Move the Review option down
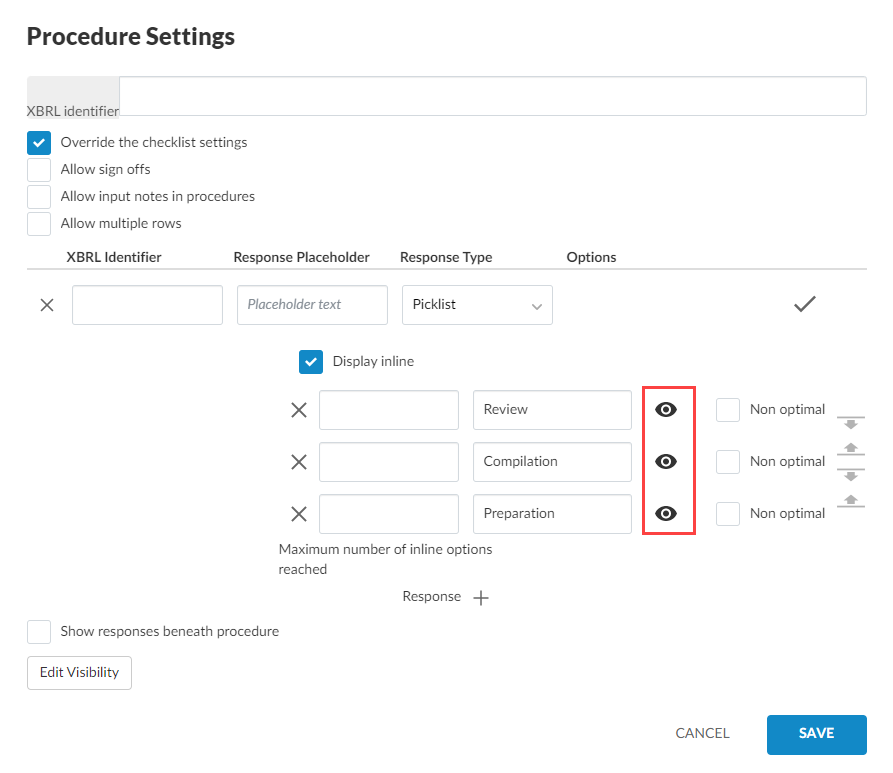Viewport: 893px width, 773px height. tap(850, 423)
